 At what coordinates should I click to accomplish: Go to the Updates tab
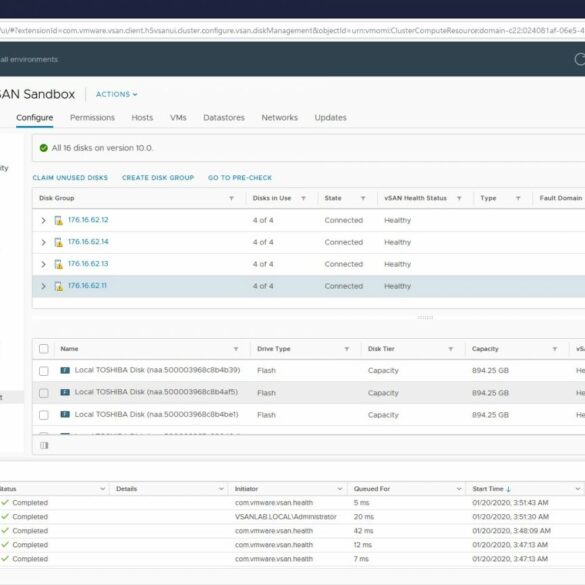(331, 118)
